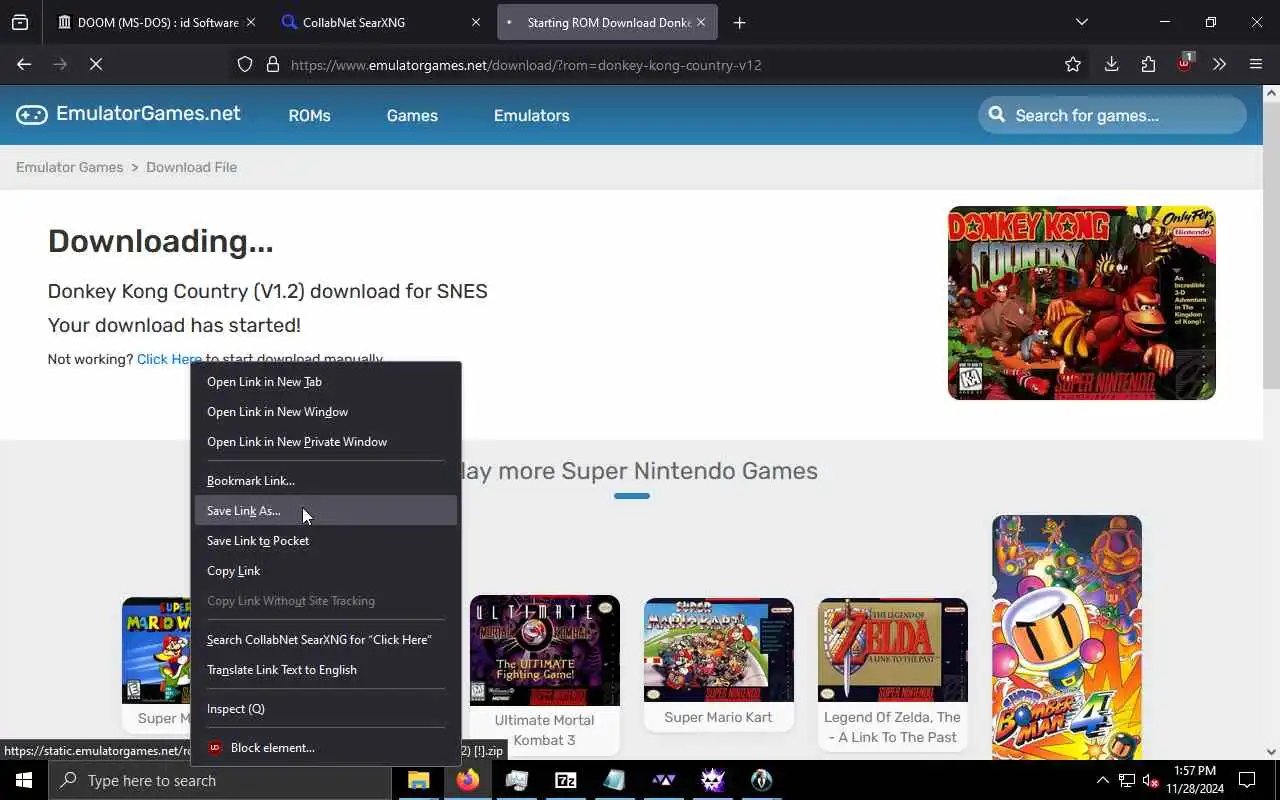The image size is (1280, 800).
Task: Expand the list all tabs dropdown
Action: pos(1081,22)
